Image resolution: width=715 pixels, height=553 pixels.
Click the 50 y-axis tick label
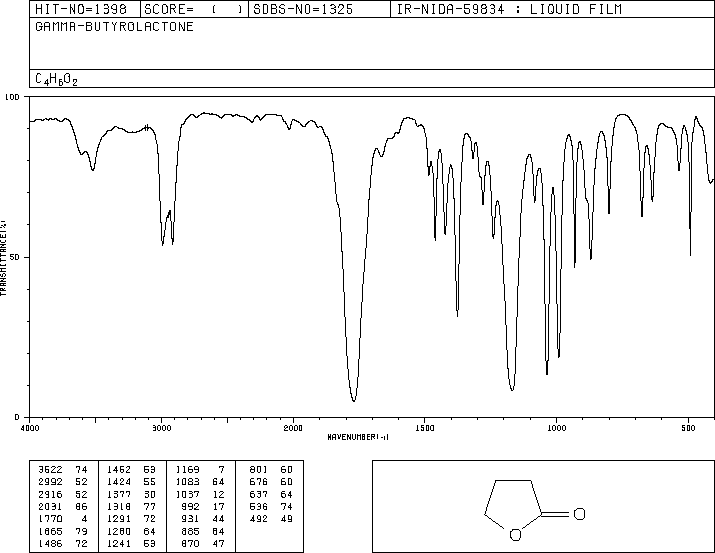(x=15, y=257)
